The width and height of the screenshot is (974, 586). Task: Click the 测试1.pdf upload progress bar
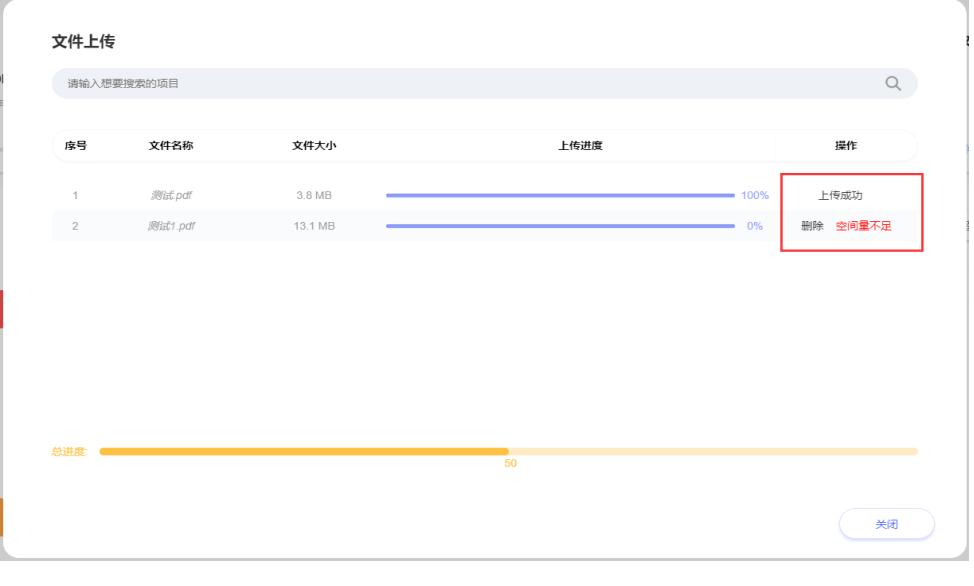click(x=560, y=226)
